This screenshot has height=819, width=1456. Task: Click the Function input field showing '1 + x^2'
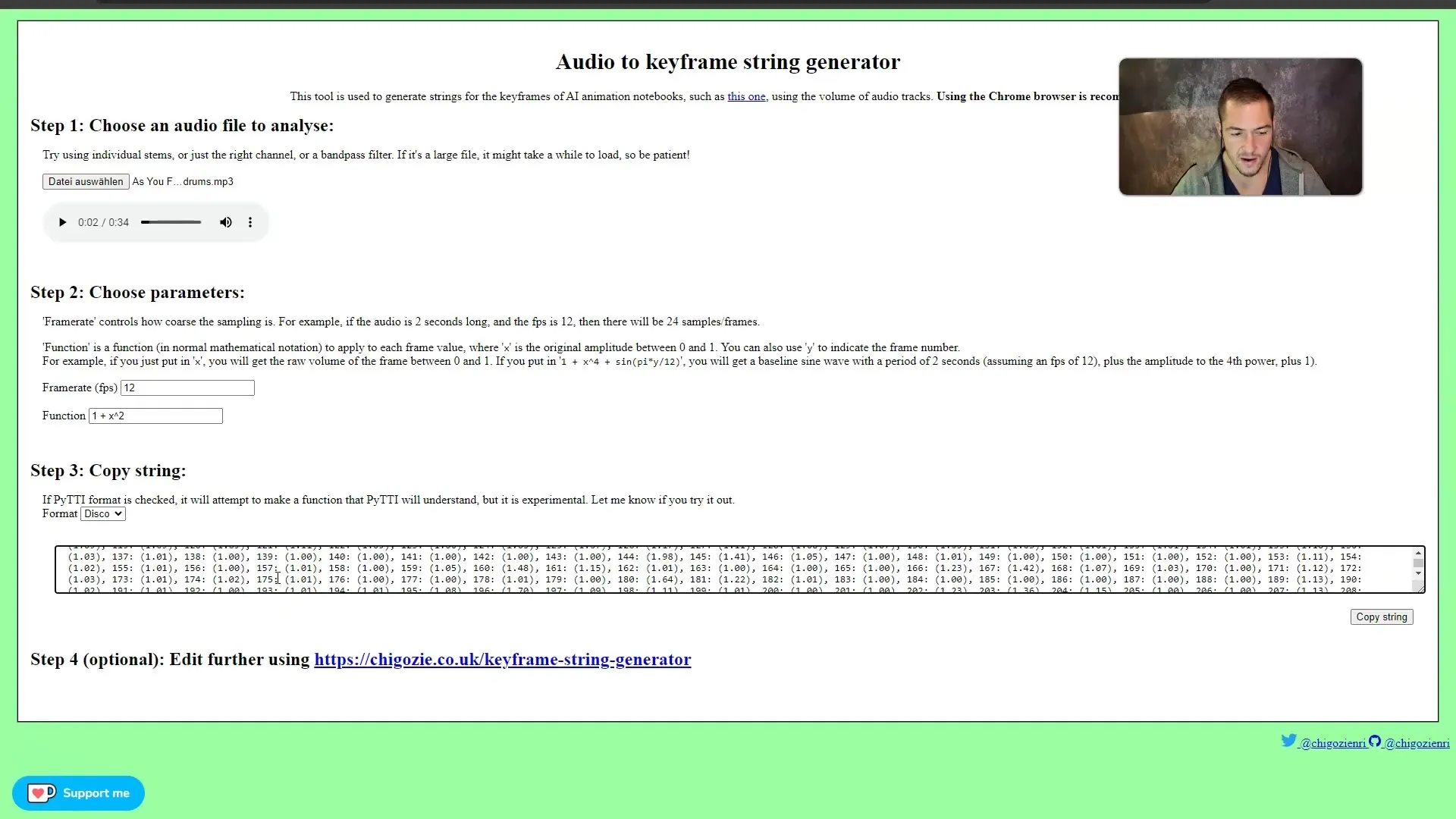click(x=156, y=415)
